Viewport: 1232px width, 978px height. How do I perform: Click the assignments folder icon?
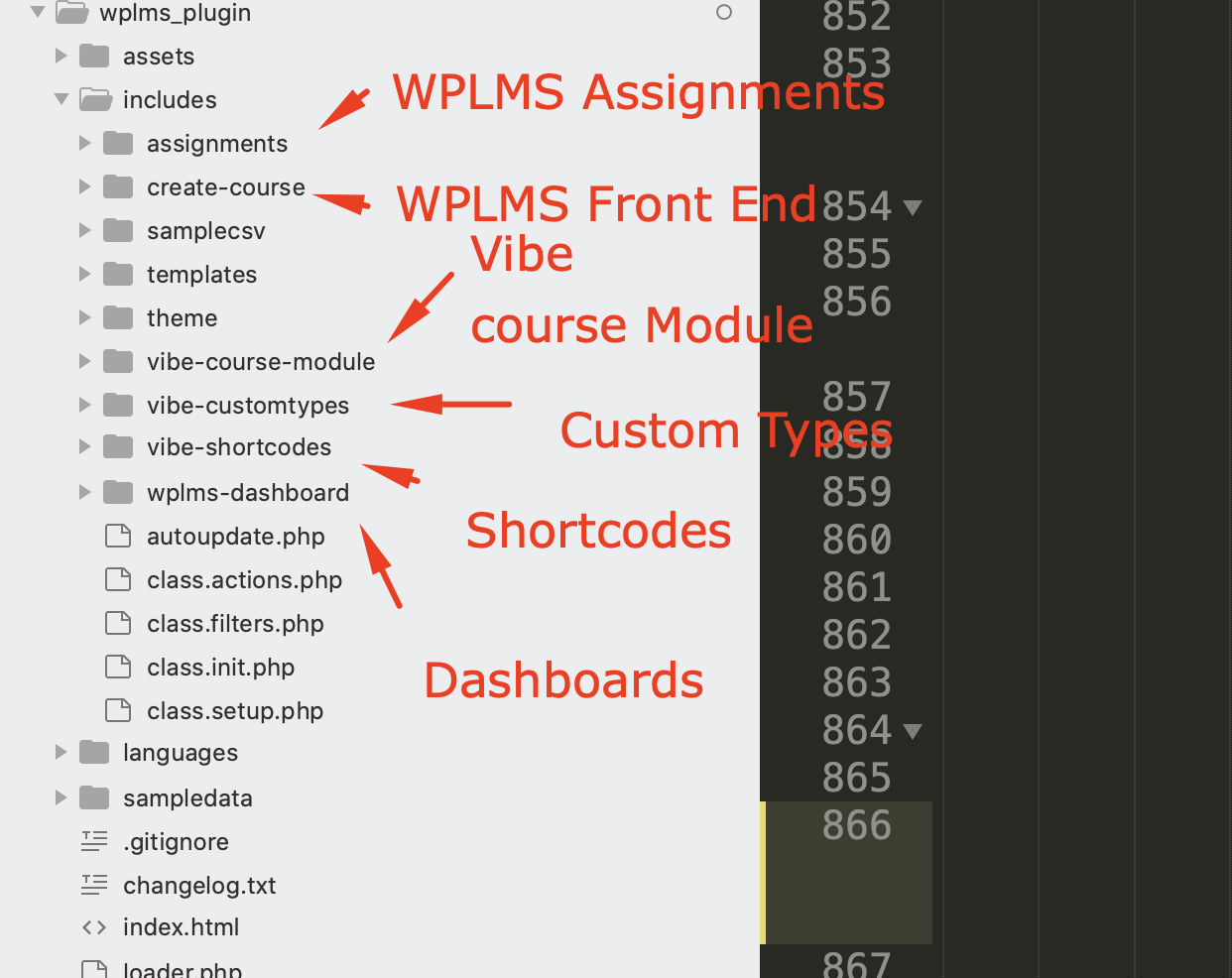(x=118, y=143)
